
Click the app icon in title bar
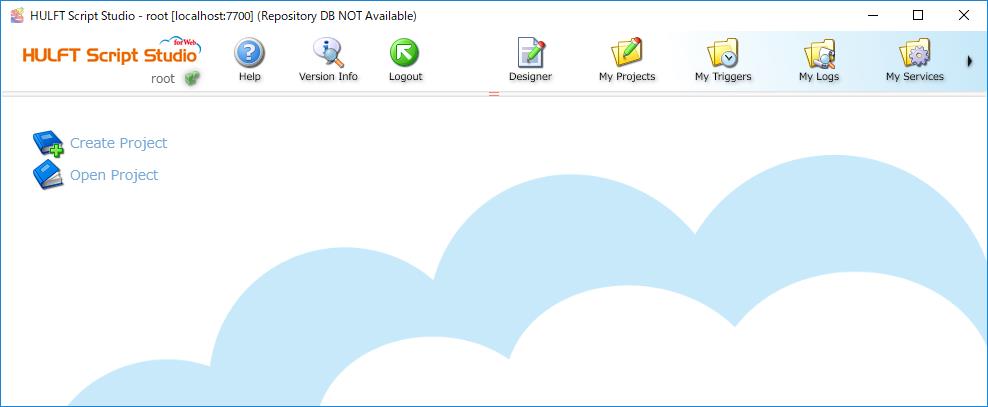tap(17, 15)
